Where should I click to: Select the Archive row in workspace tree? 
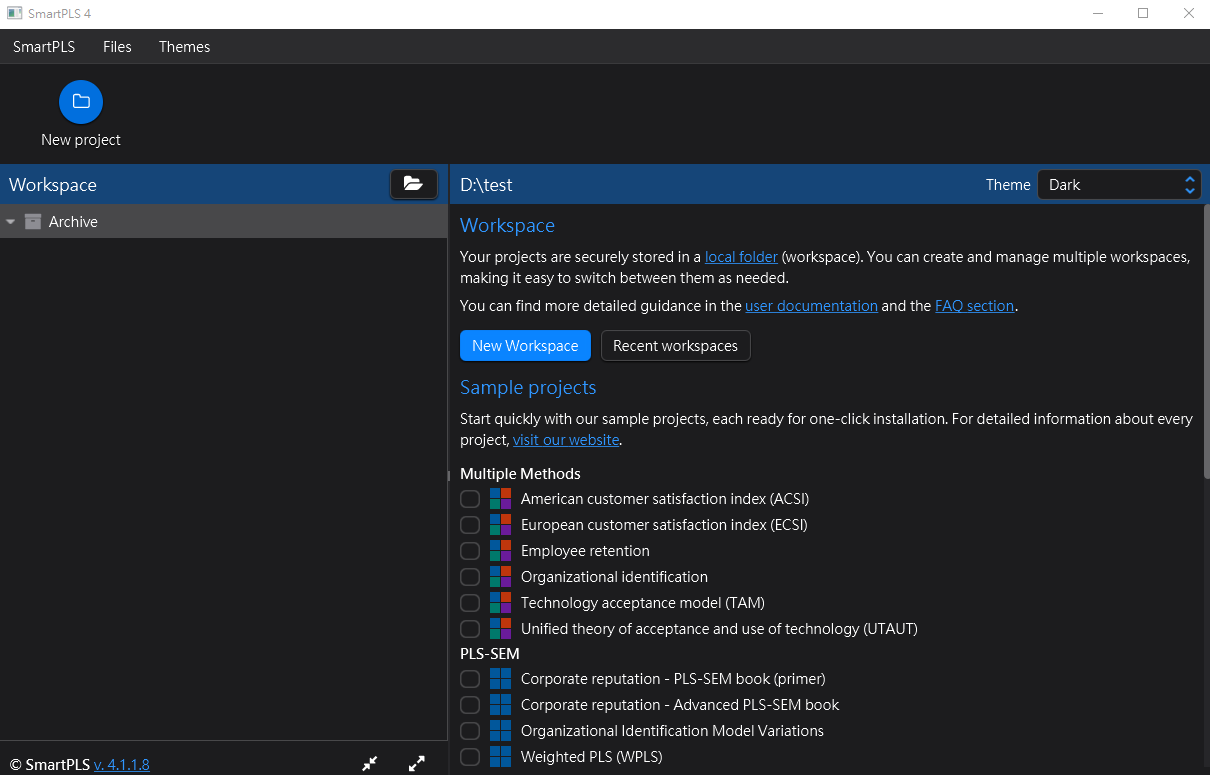click(x=224, y=222)
